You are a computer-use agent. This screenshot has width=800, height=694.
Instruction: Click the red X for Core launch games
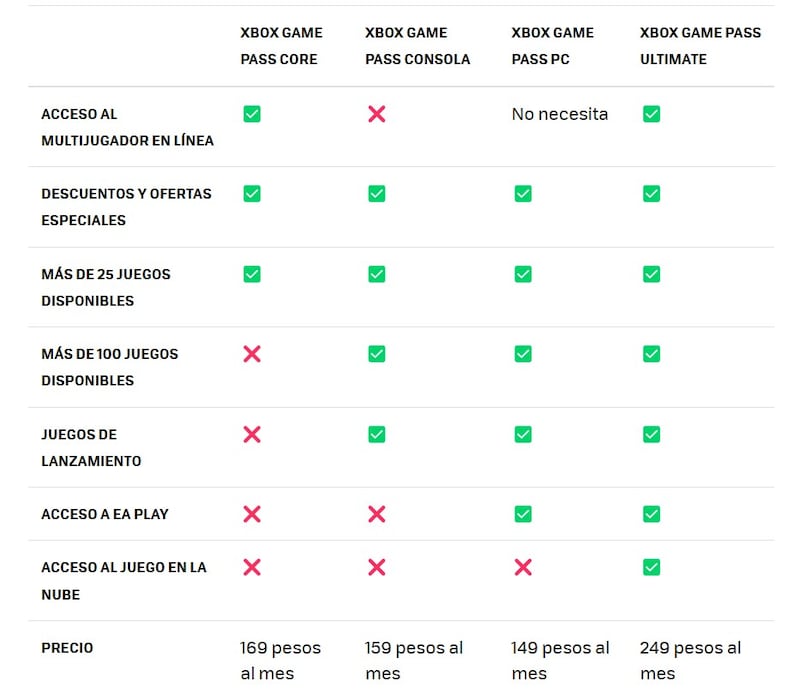[252, 434]
